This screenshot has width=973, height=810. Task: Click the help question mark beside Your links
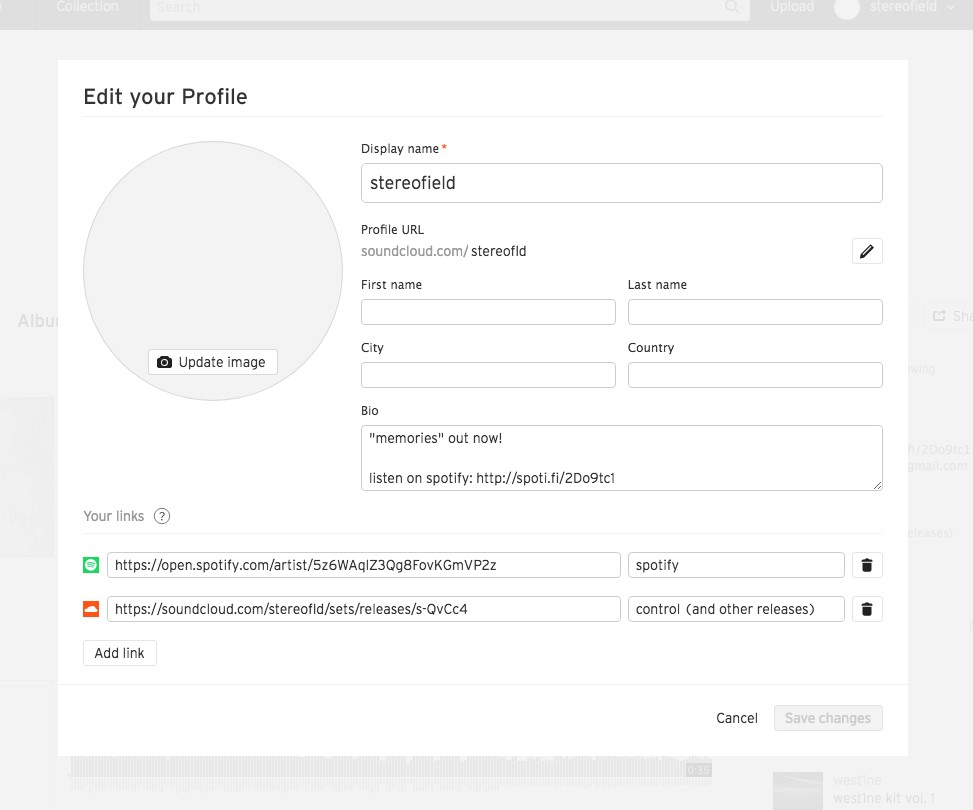click(162, 517)
